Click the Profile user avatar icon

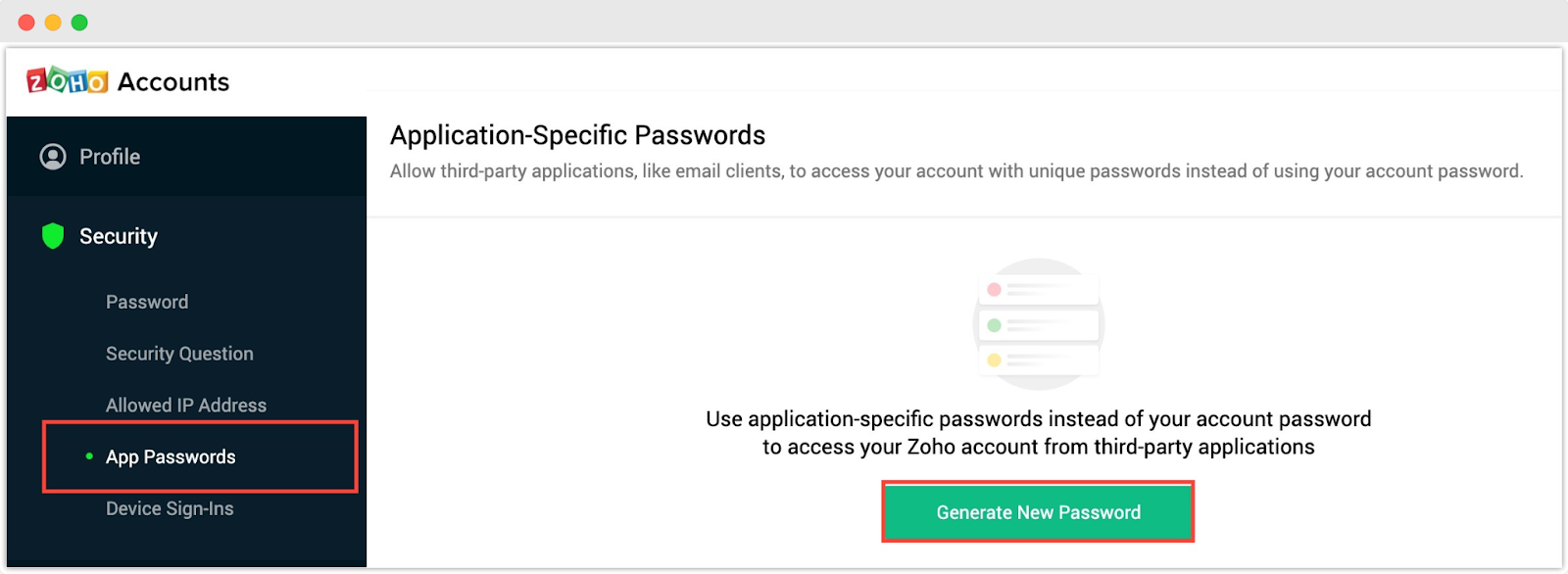(x=53, y=157)
